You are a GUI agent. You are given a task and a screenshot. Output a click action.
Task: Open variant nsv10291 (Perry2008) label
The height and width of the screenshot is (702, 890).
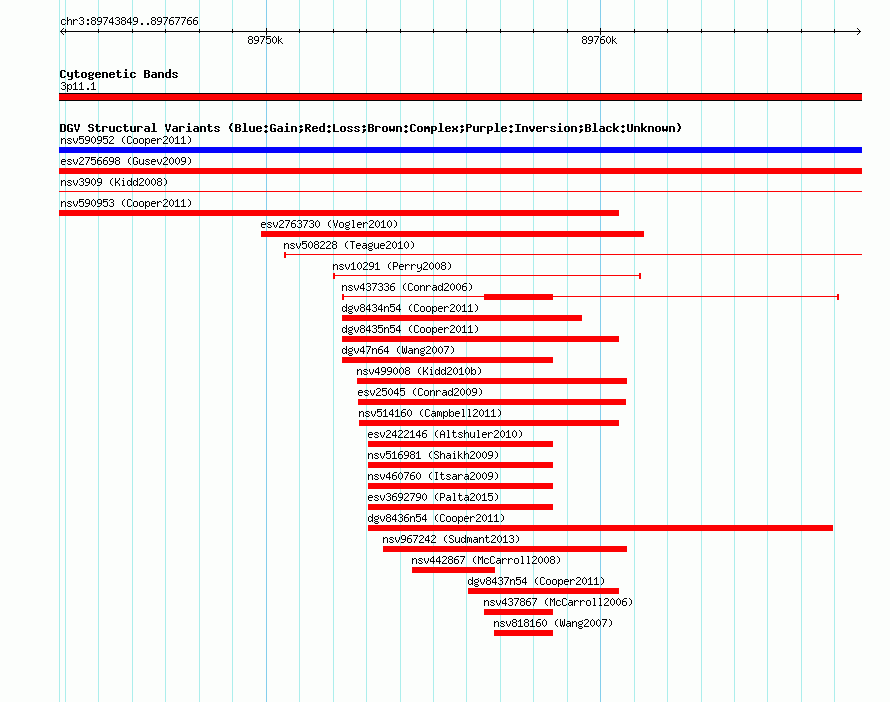tap(392, 266)
